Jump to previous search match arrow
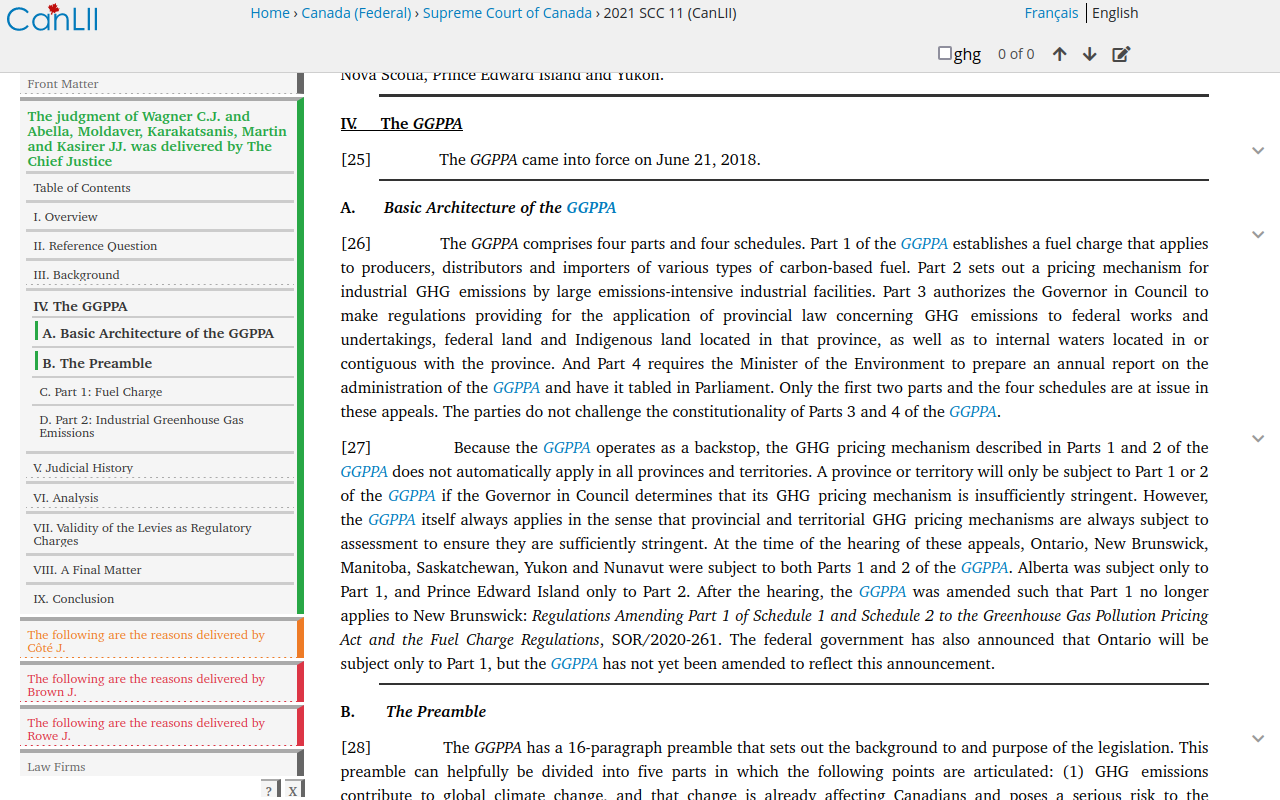Screen dimensions: 1280x800 click(x=1059, y=54)
